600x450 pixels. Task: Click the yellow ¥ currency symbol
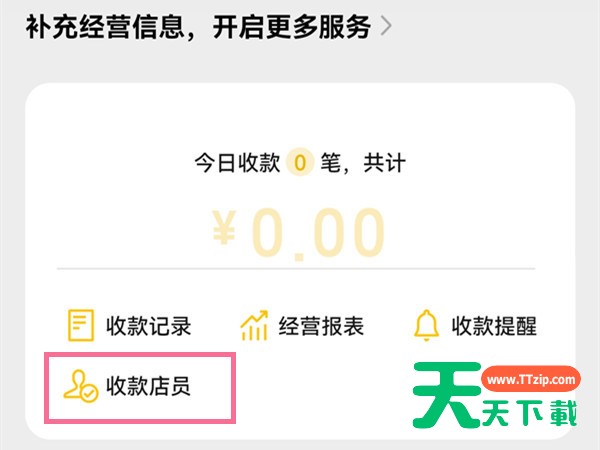[224, 228]
